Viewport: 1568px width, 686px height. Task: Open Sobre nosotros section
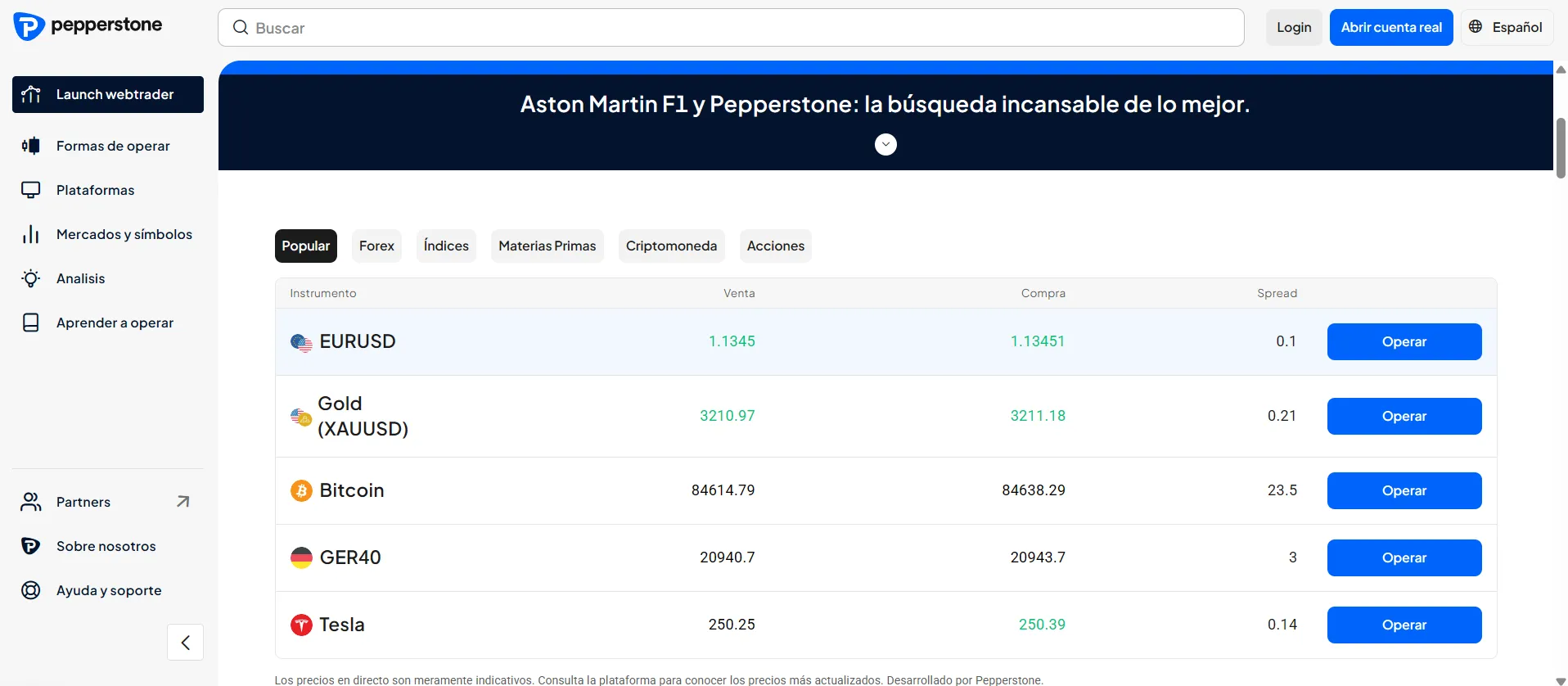(108, 546)
